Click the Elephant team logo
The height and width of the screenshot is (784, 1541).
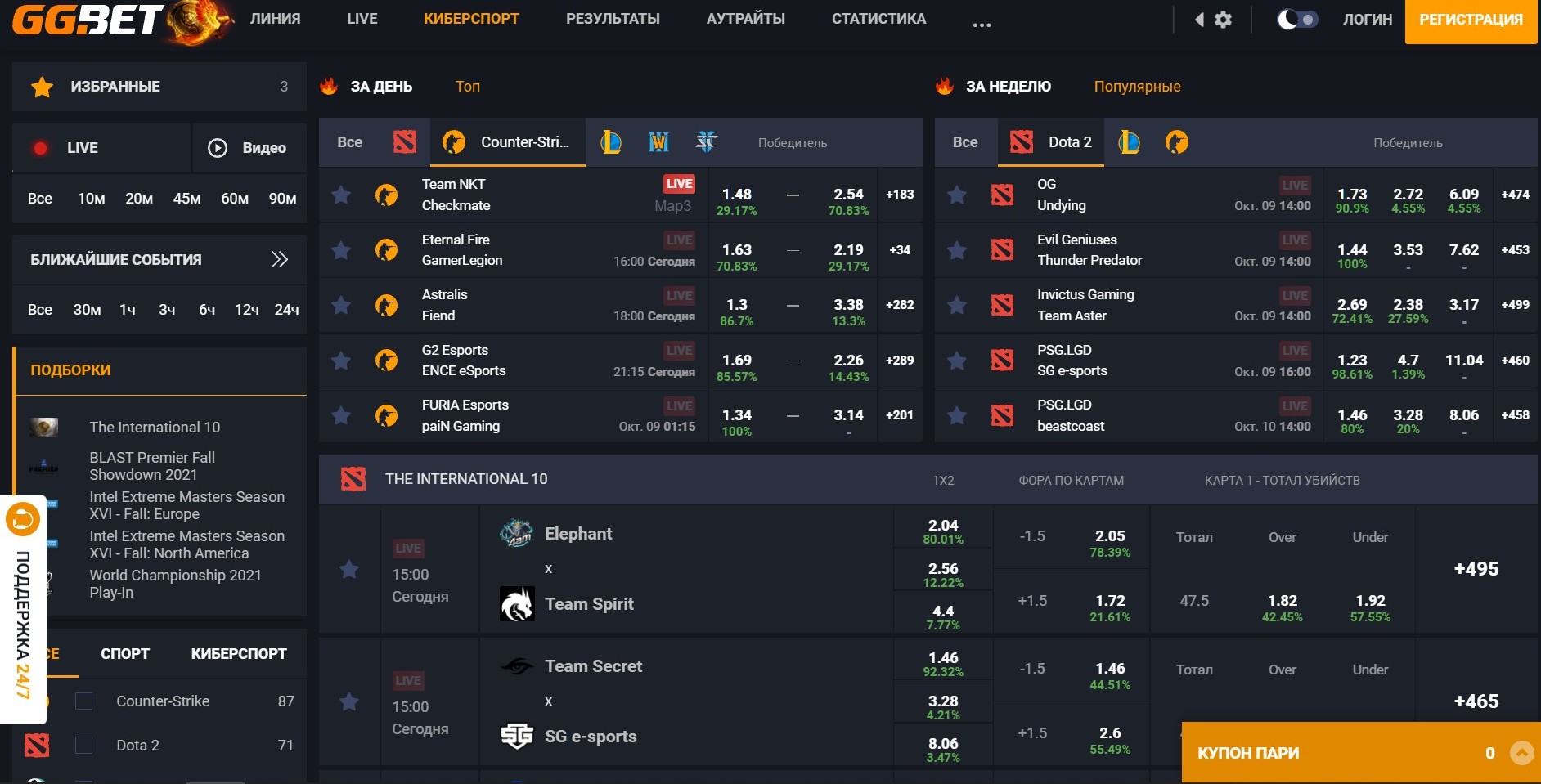pos(517,534)
